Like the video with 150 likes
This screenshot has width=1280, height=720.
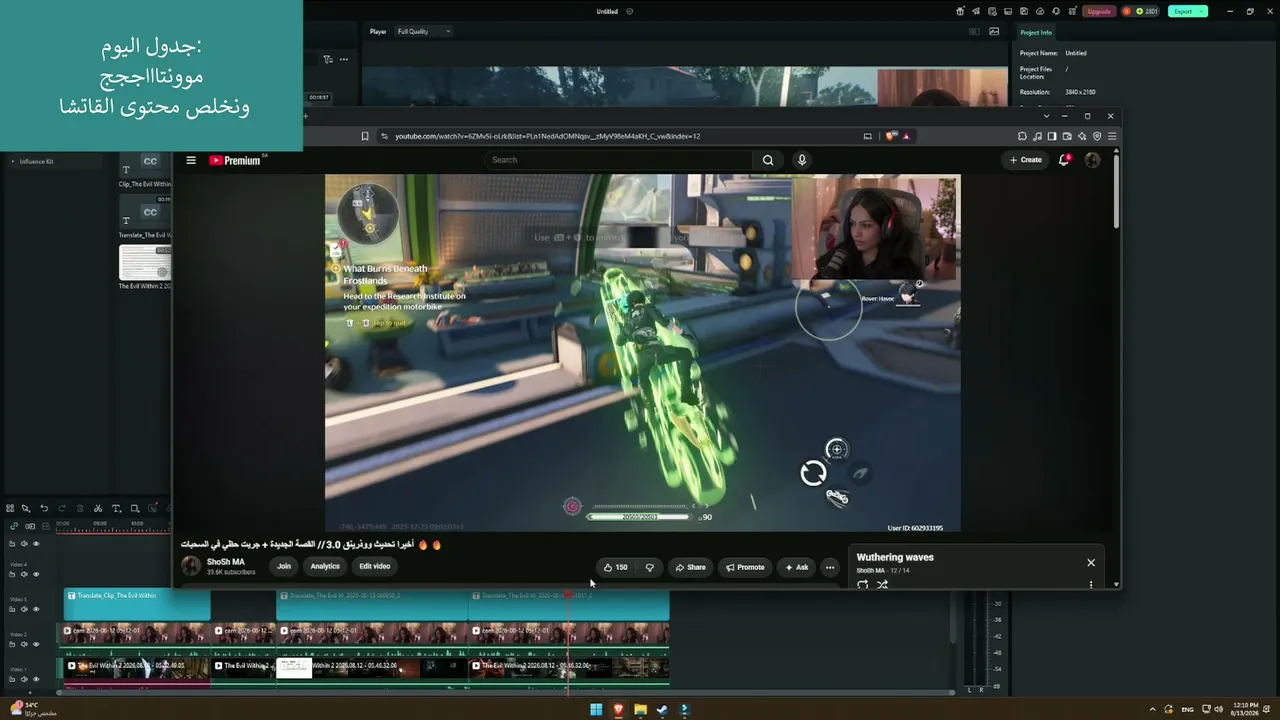[x=616, y=567]
